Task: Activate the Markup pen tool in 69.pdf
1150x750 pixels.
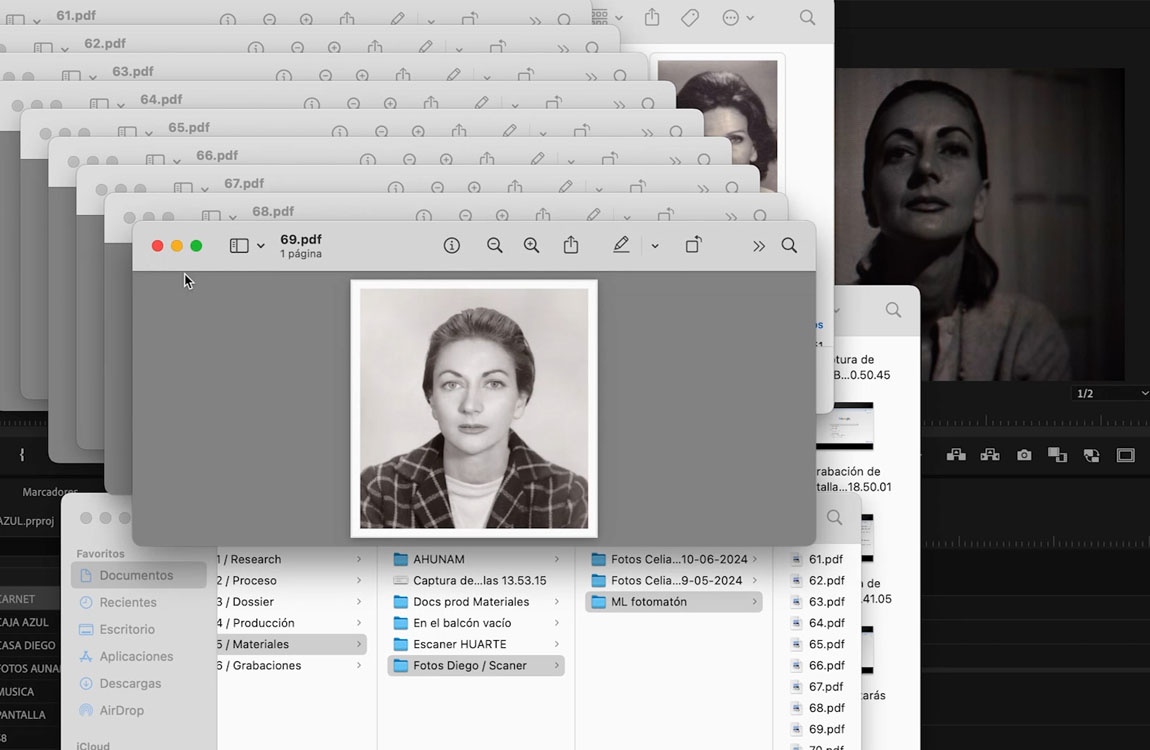Action: click(621, 246)
